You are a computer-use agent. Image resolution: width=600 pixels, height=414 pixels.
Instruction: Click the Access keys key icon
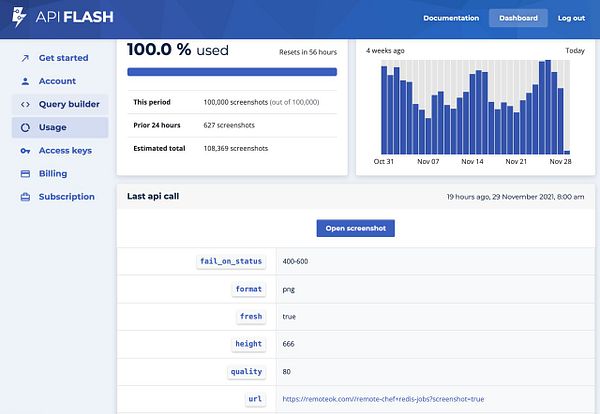(25, 151)
